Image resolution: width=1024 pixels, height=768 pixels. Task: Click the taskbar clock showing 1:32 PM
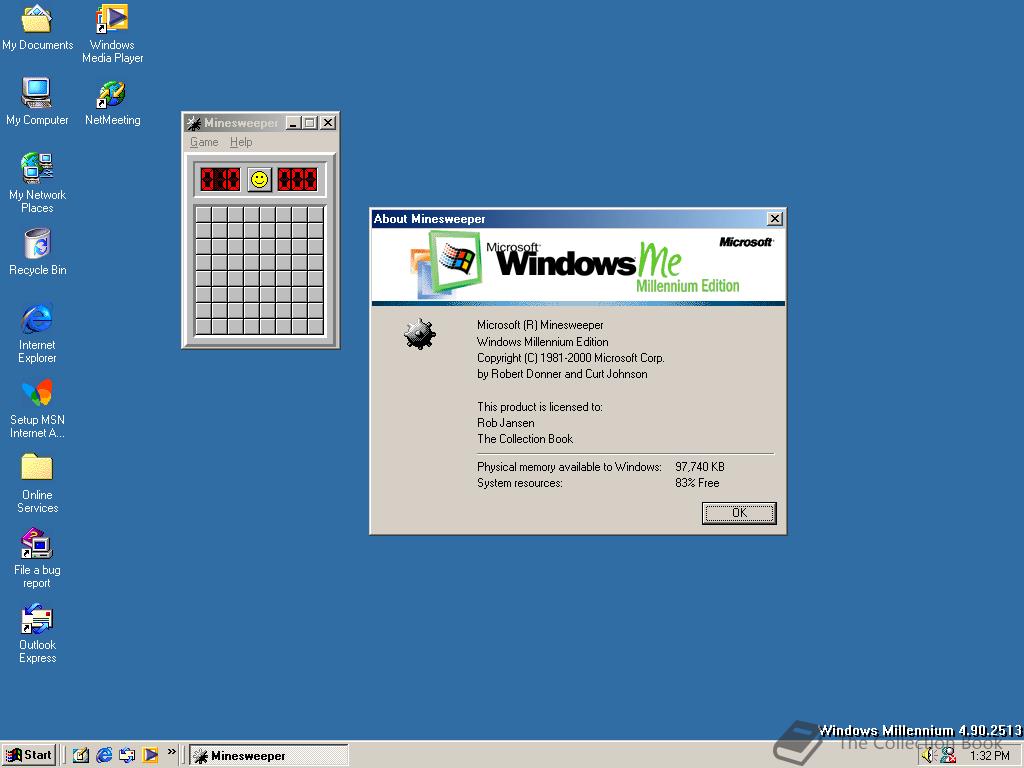990,756
